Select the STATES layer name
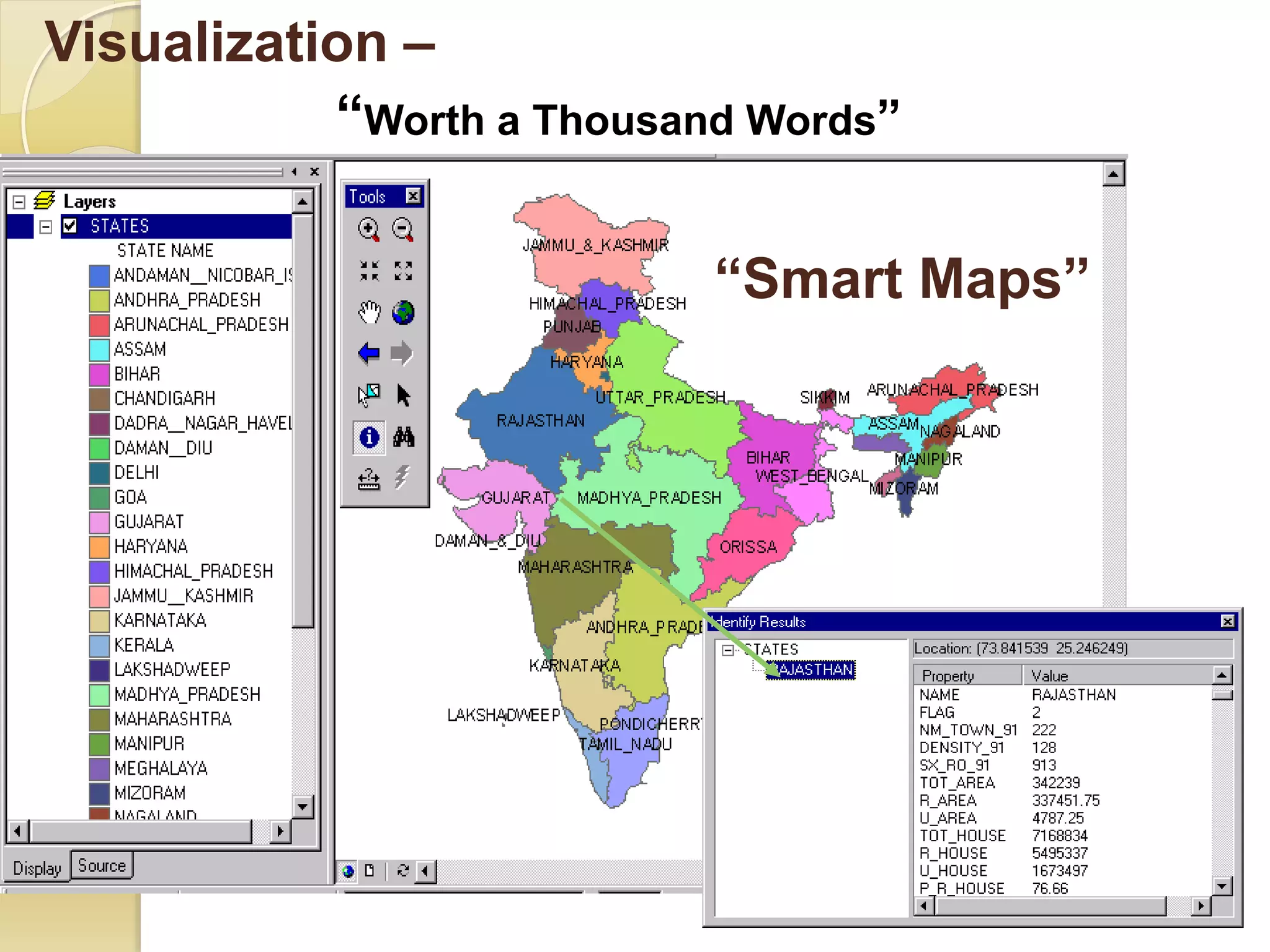 120,226
